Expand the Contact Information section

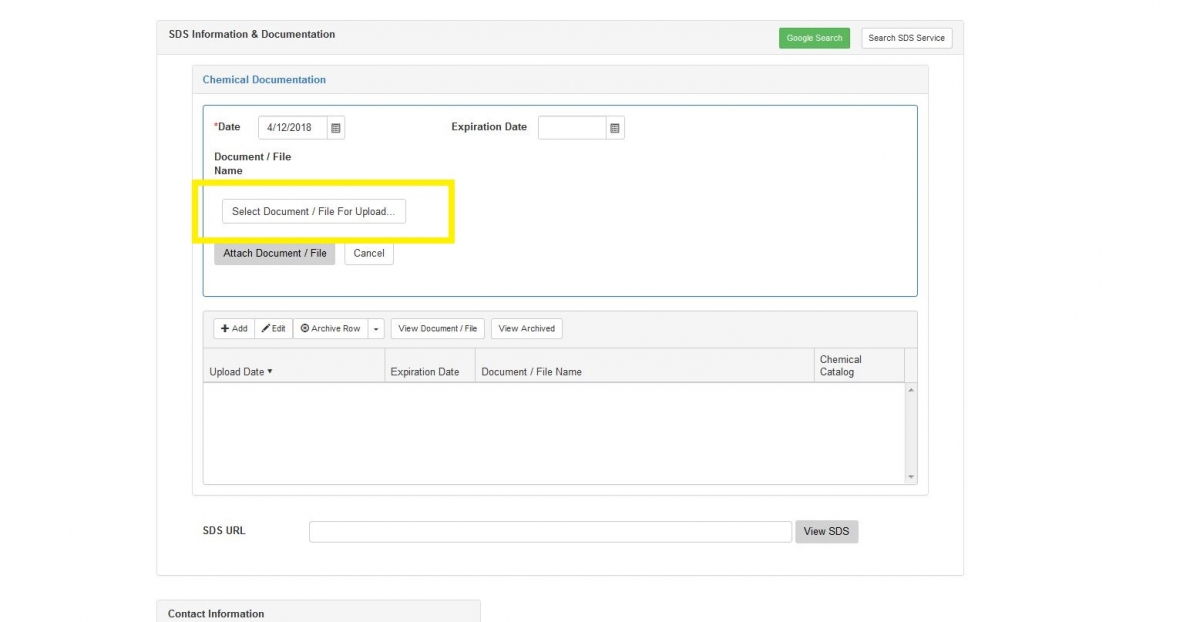click(215, 612)
